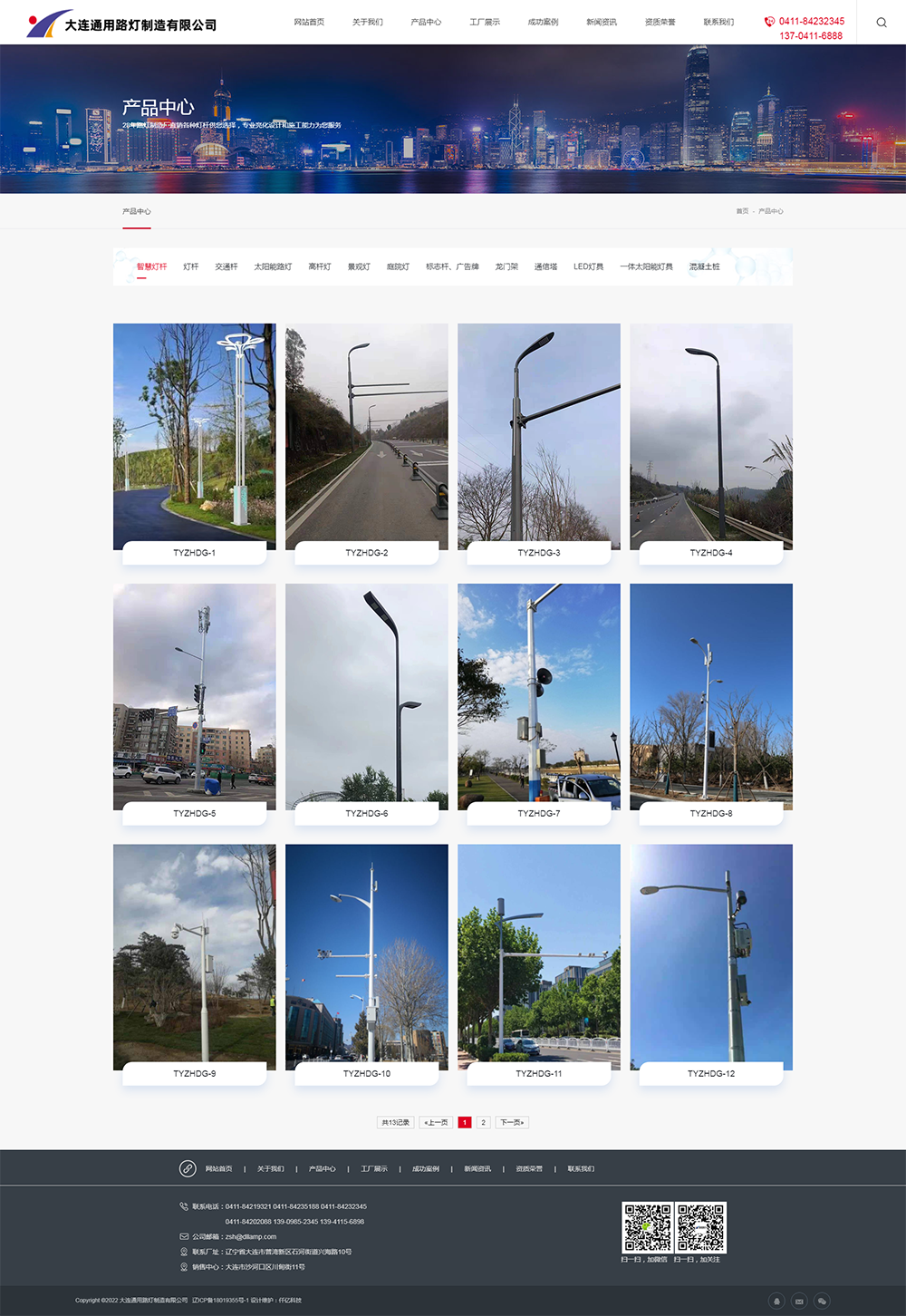
Task: Click the WeChat icon in footer
Action: 822,1301
